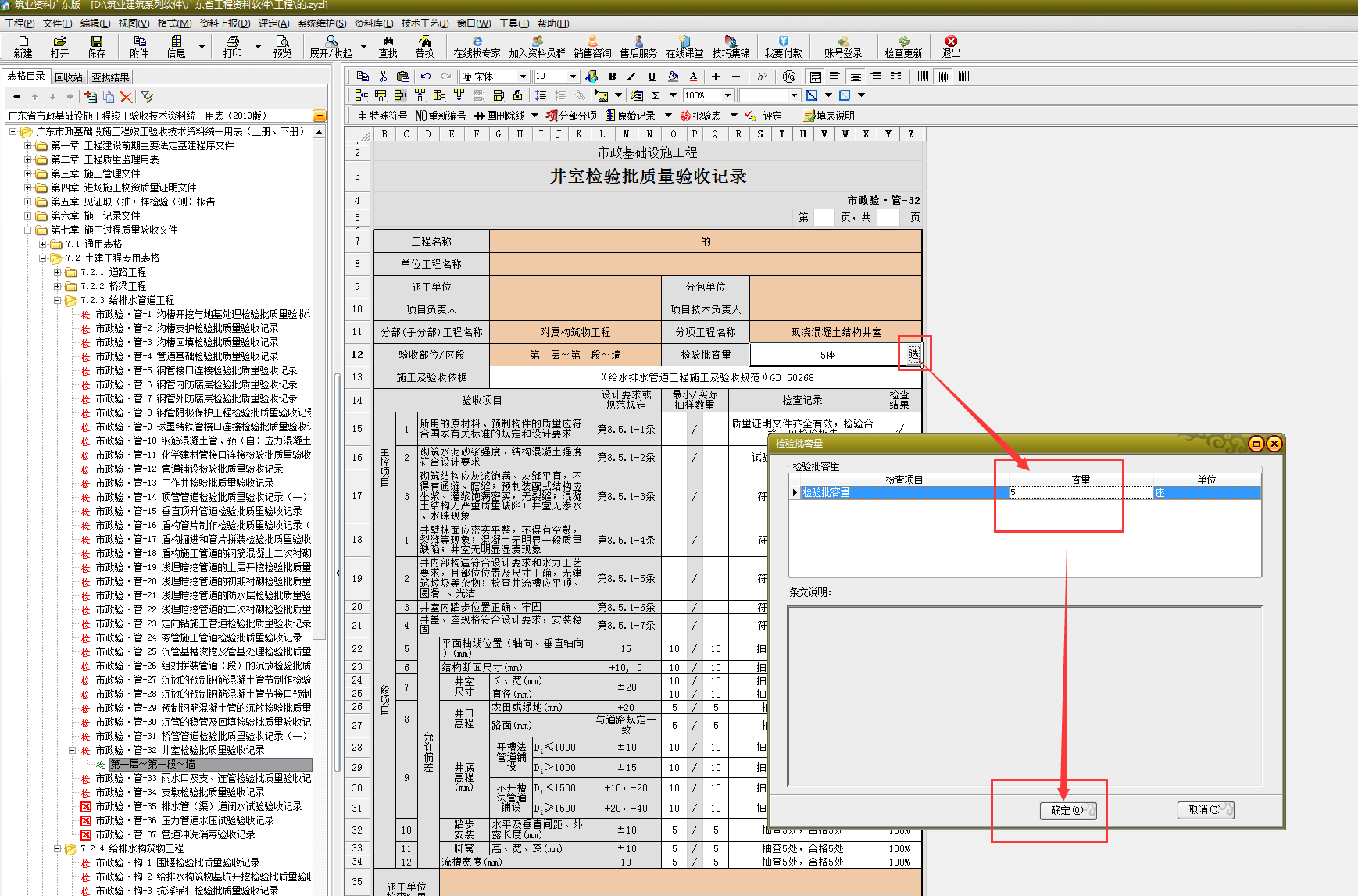This screenshot has width=1358, height=896.
Task: Toggle italic formatting
Action: tap(632, 77)
